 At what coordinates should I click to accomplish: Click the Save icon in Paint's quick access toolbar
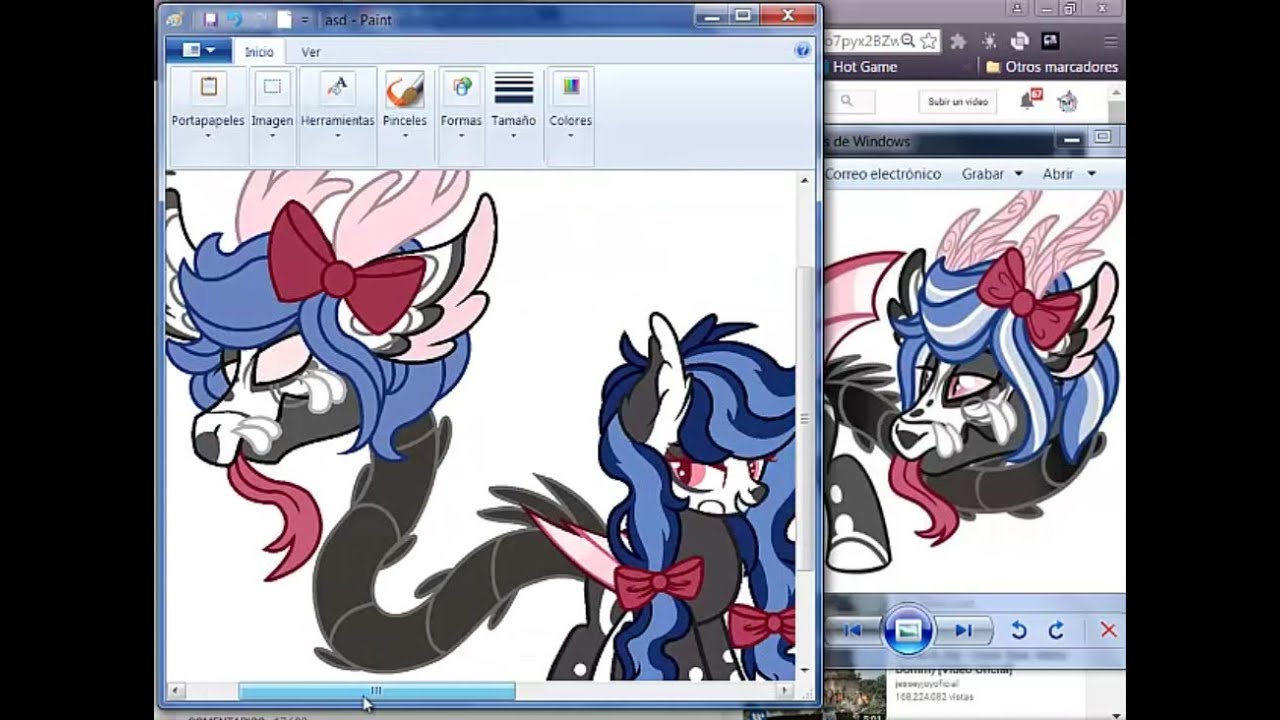pos(210,19)
